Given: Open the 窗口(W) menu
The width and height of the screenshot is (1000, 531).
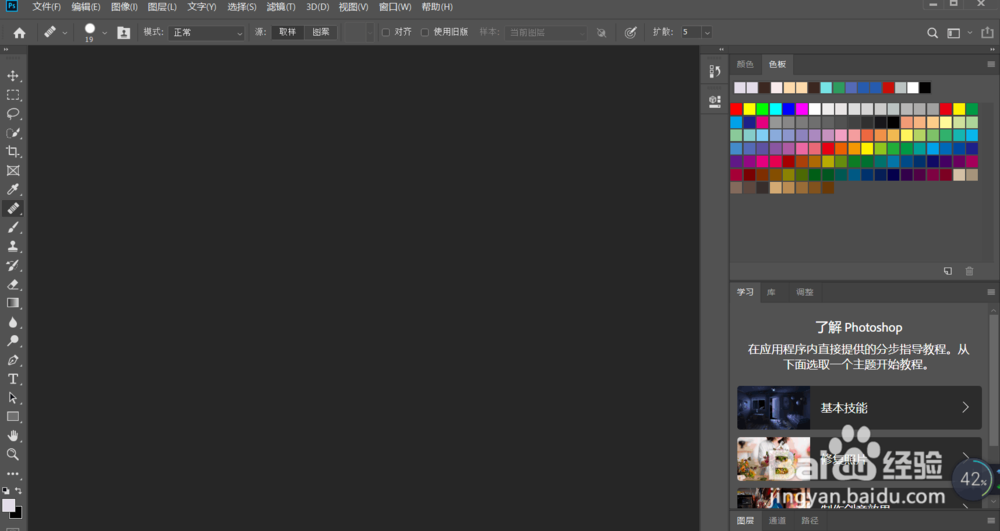Looking at the screenshot, I should click(395, 6).
